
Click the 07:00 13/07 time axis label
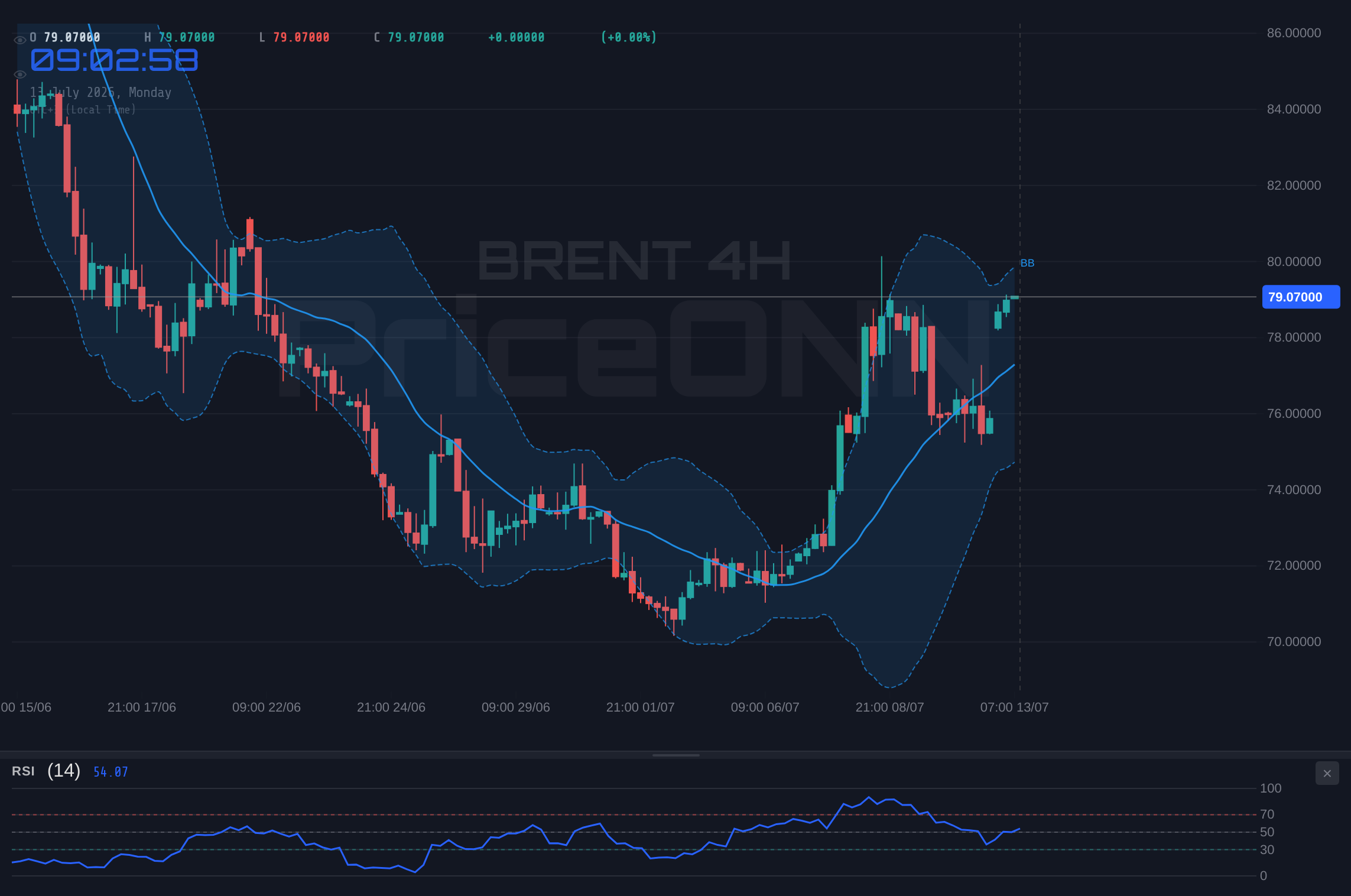1015,707
